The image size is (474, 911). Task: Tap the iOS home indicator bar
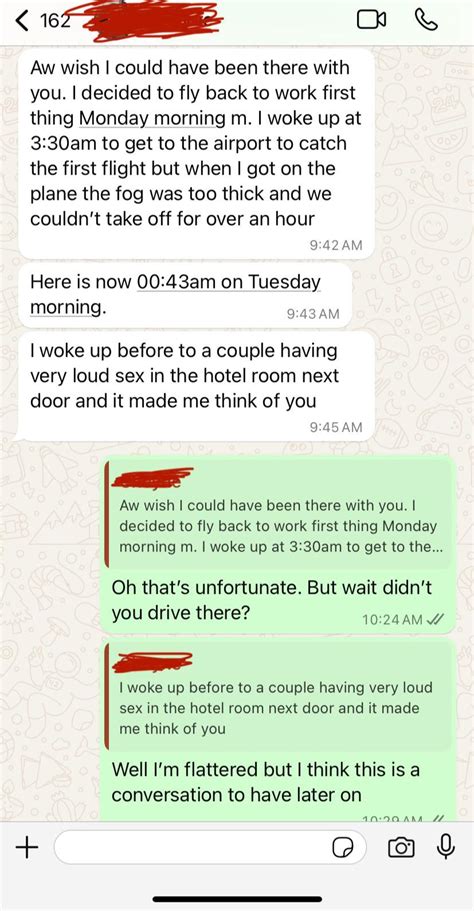coord(237,899)
